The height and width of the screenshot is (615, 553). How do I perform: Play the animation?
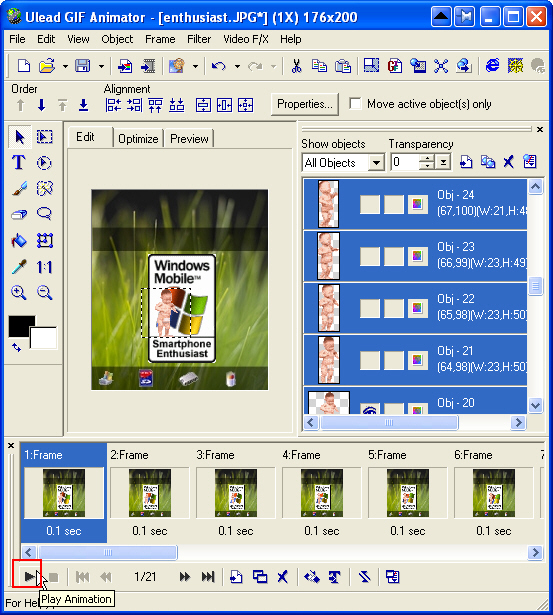click(x=28, y=577)
